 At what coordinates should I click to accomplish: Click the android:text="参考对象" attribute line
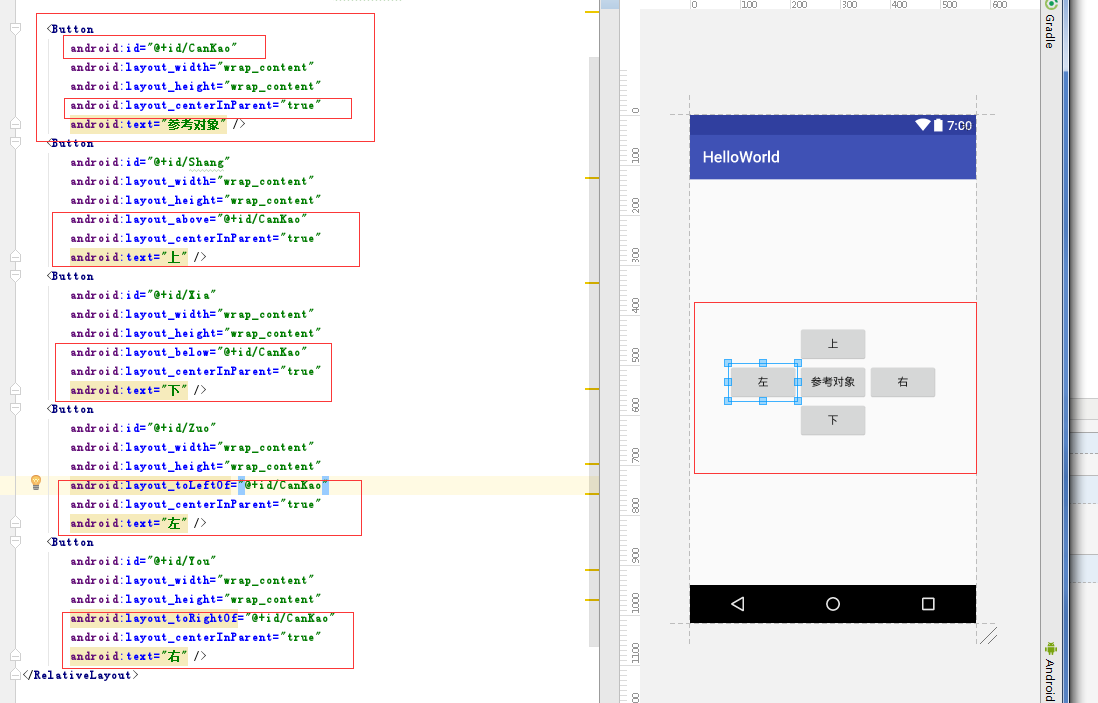[x=158, y=124]
